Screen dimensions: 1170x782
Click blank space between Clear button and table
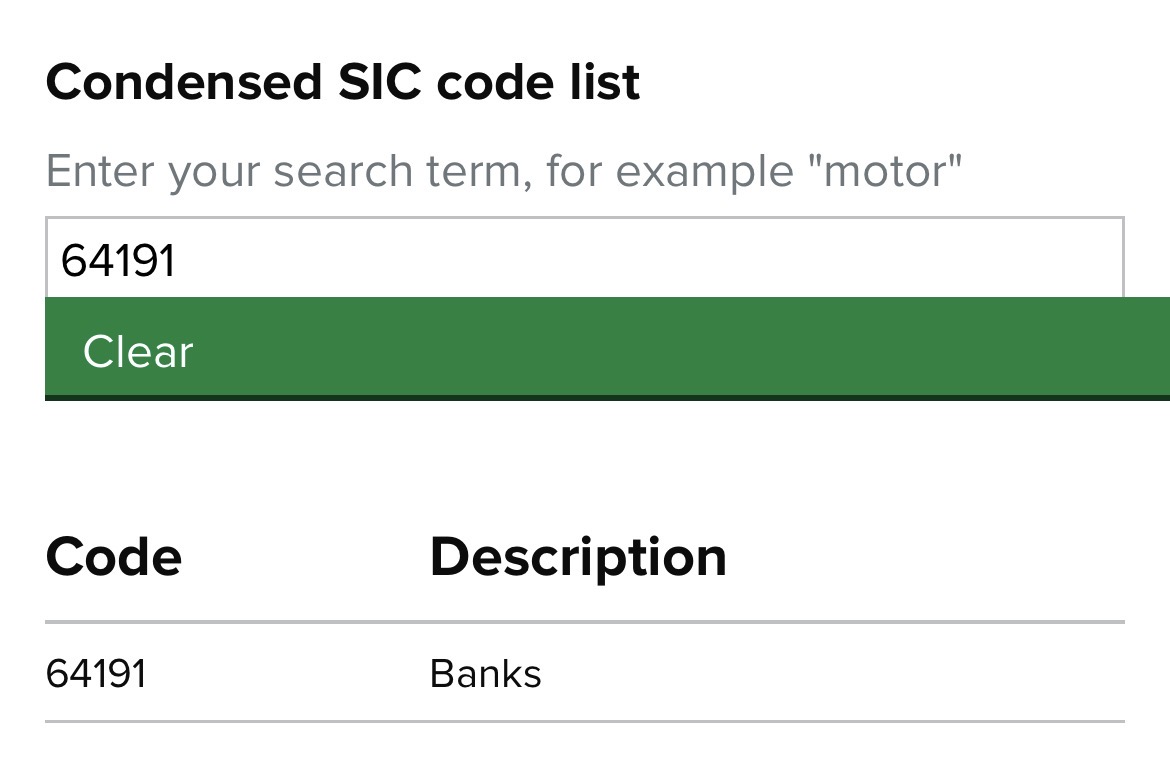pos(584,463)
